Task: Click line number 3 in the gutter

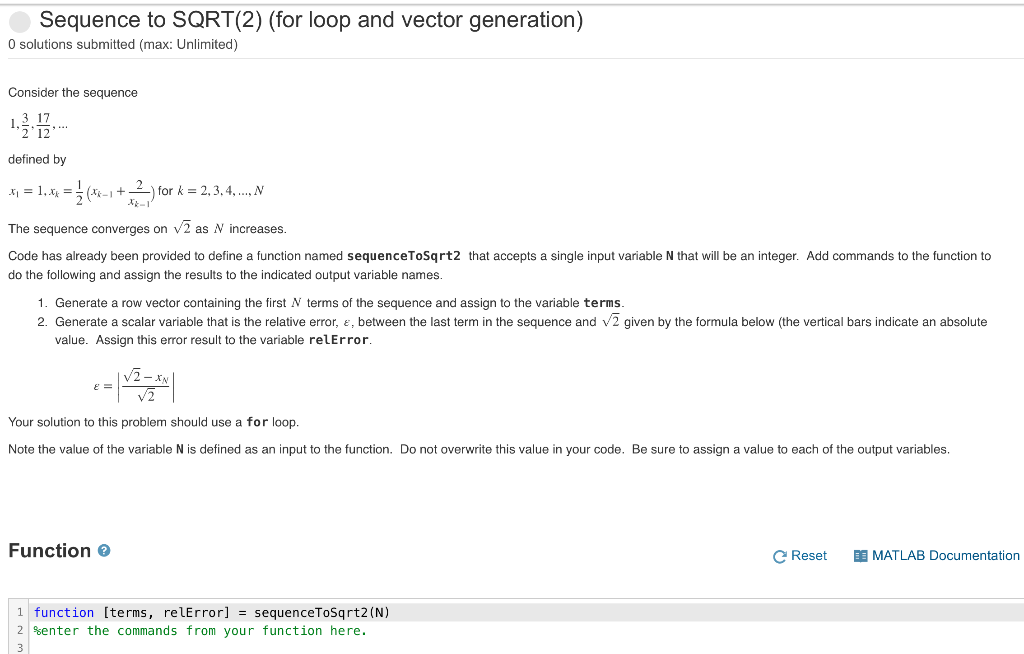Action: (19, 646)
